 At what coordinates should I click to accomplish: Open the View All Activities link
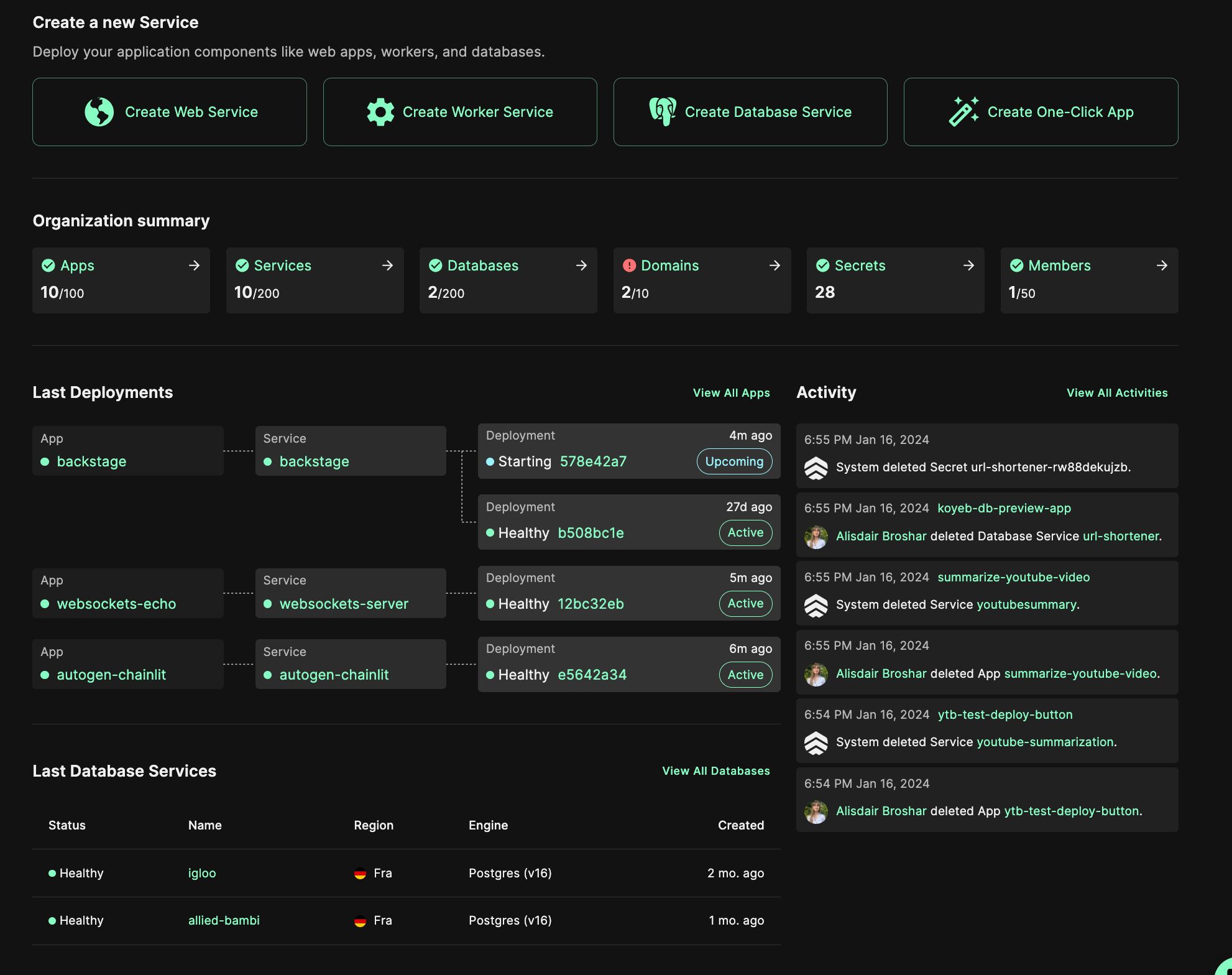1116,392
